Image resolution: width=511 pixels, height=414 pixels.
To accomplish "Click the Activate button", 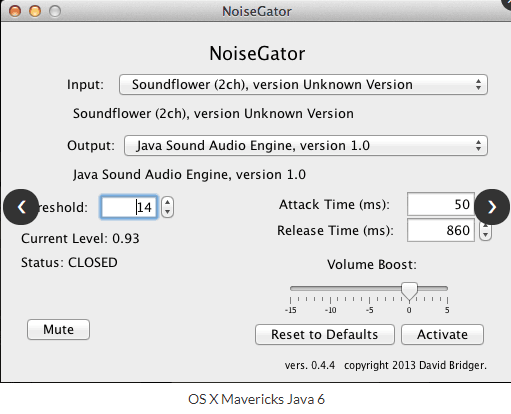I will click(442, 334).
